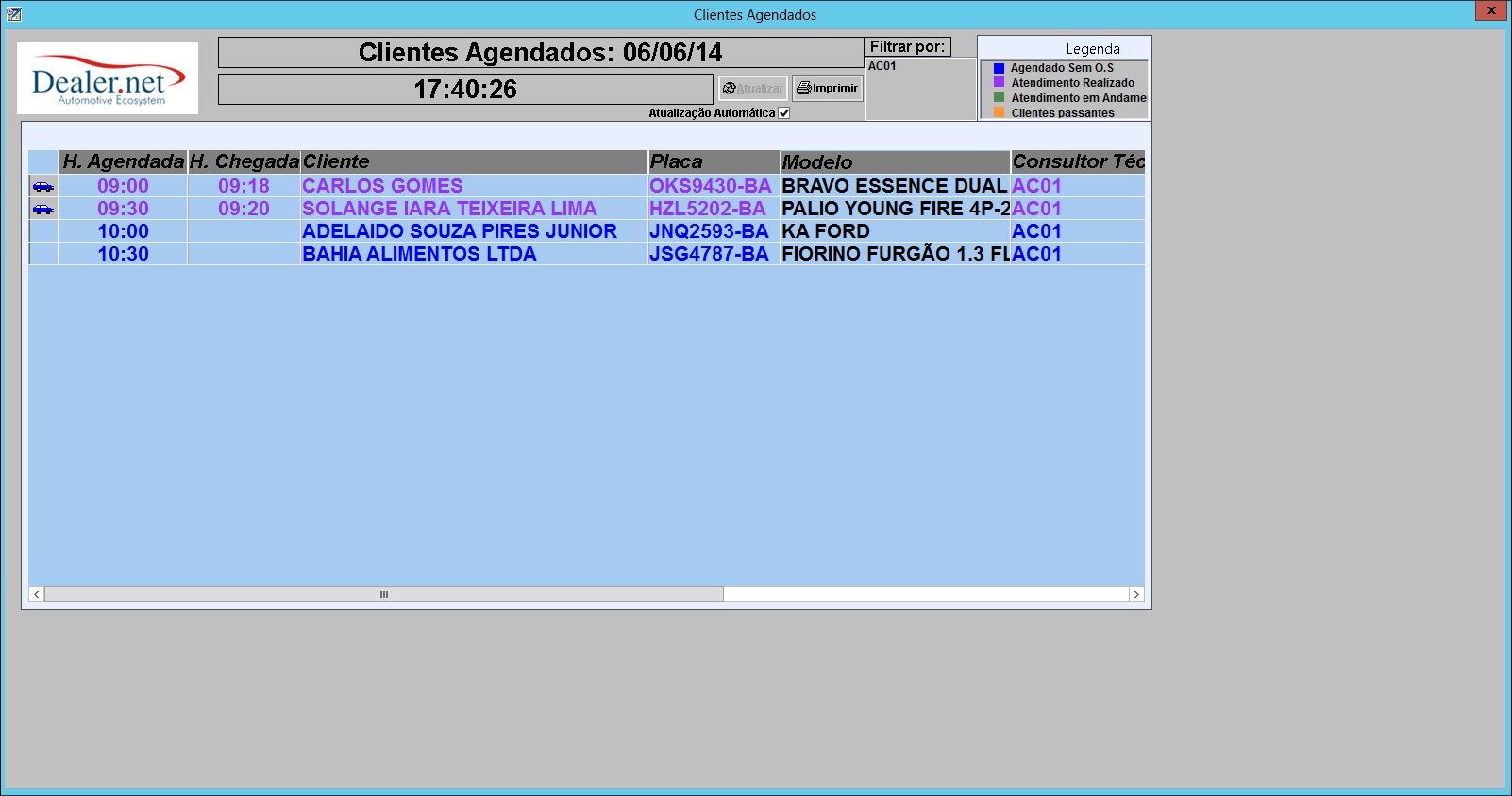Click the Placa column header

(x=714, y=161)
